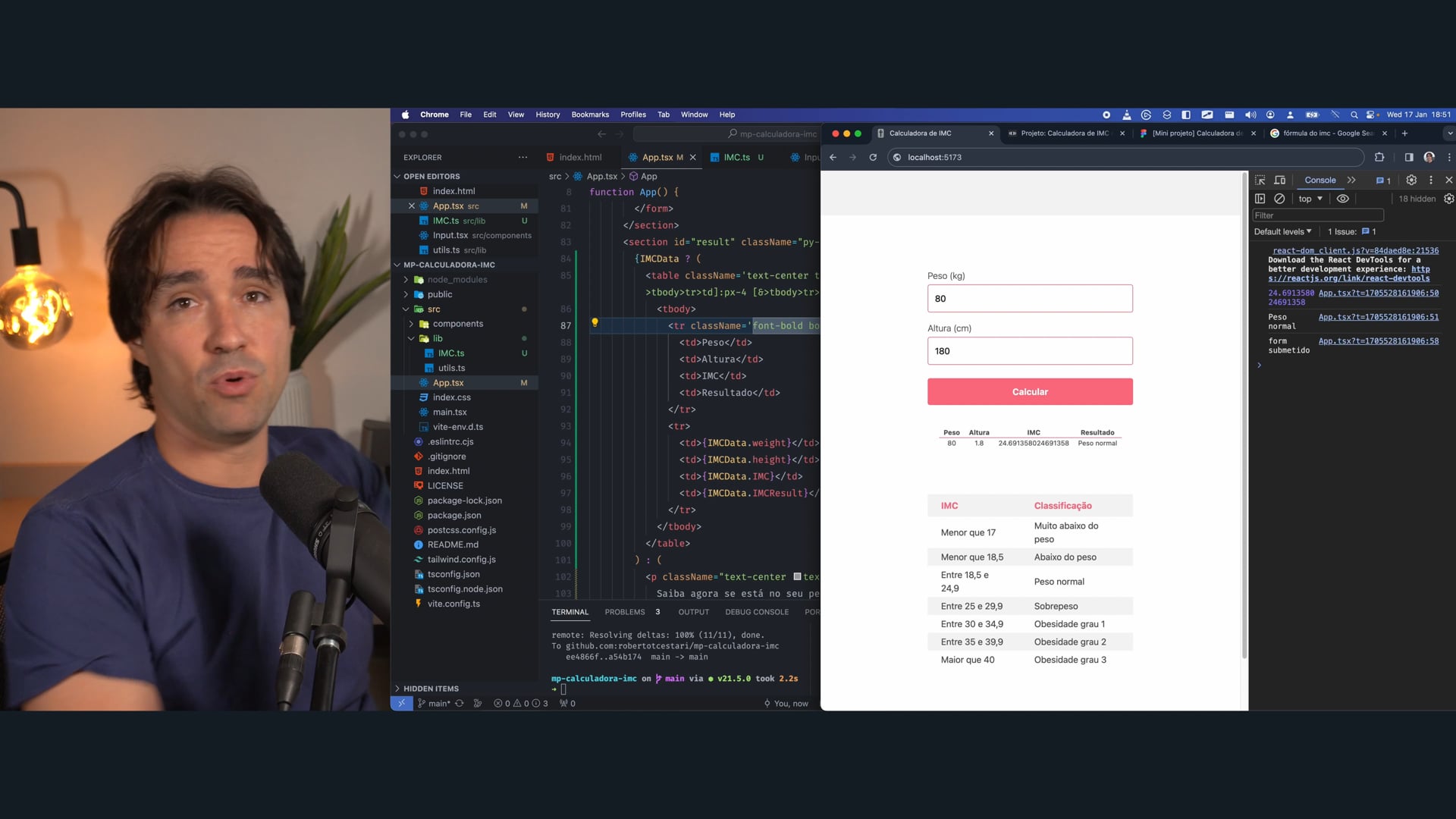Screen dimensions: 1456x819
Task: Toggle the console sidebar panel icon
Action: (x=1260, y=199)
